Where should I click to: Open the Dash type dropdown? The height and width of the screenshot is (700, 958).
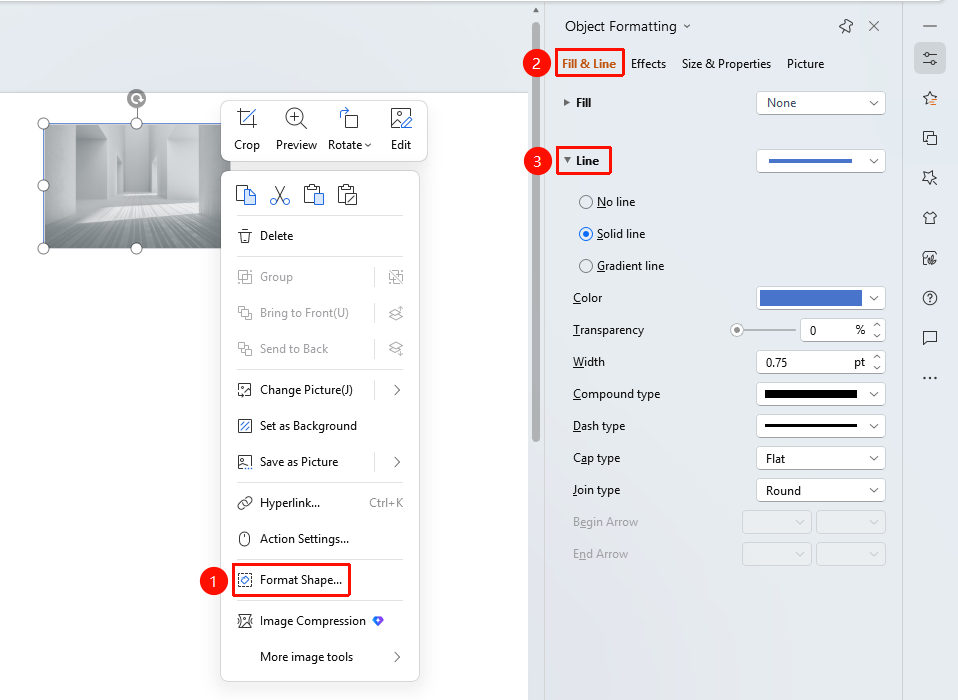[x=821, y=426]
